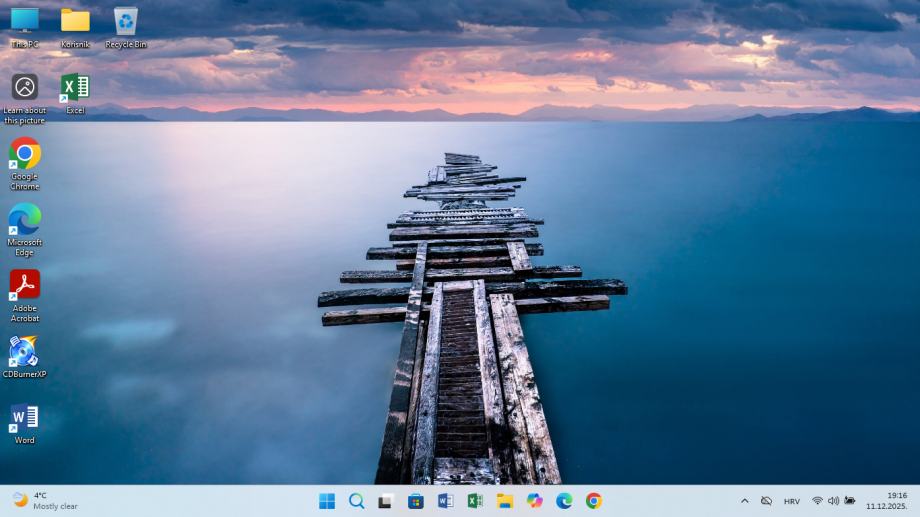Select CDBurnerXP desktop shortcut
Viewport: 920px width, 517px height.
[x=25, y=357]
